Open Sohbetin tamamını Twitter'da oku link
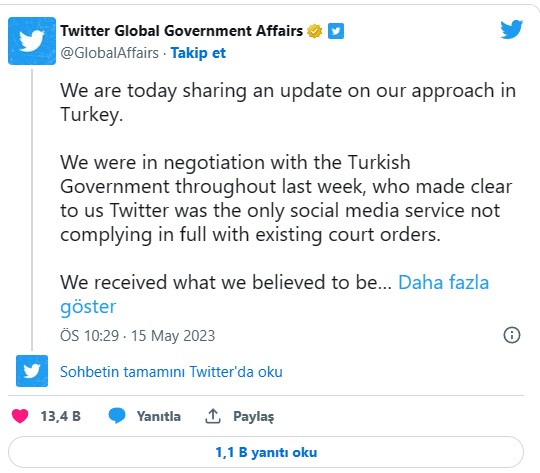The image size is (540, 473). point(171,372)
